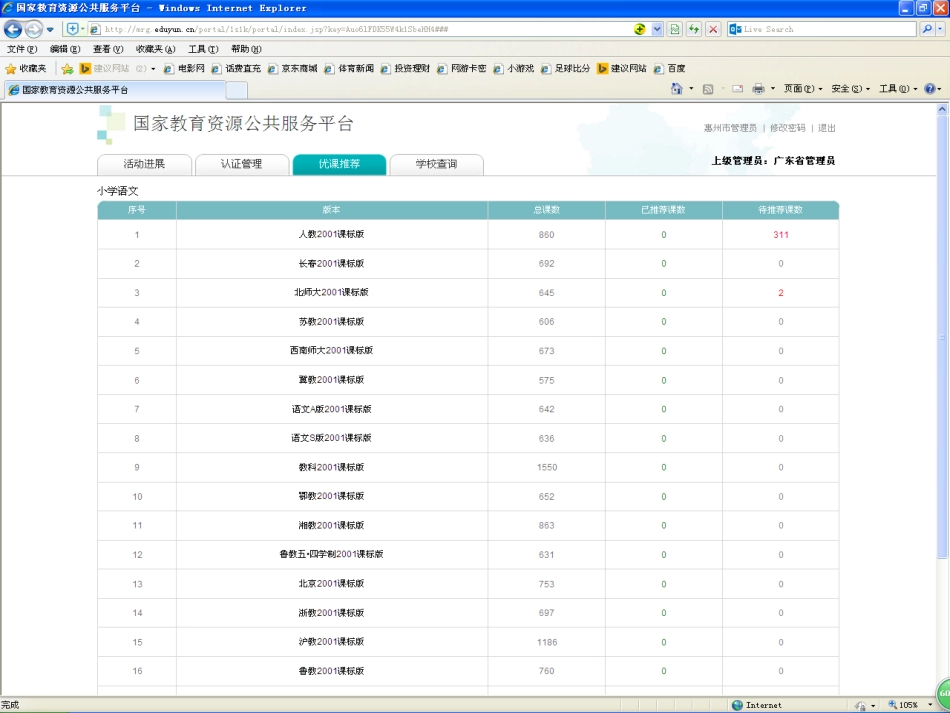The height and width of the screenshot is (713, 950).
Task: Open the 工具 menu in menu bar
Action: pos(203,49)
